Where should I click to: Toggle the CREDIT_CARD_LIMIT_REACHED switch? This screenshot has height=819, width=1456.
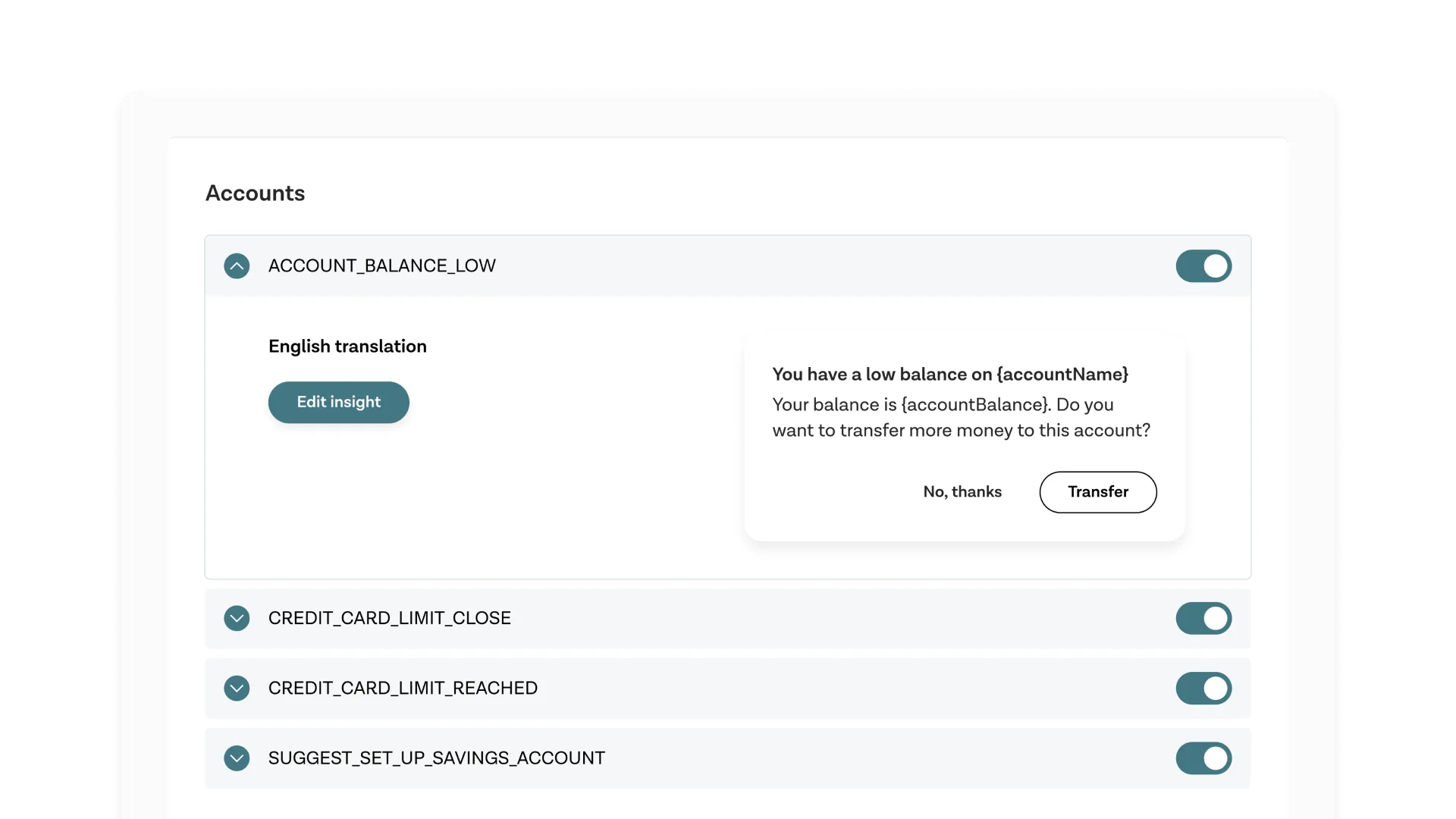point(1203,689)
